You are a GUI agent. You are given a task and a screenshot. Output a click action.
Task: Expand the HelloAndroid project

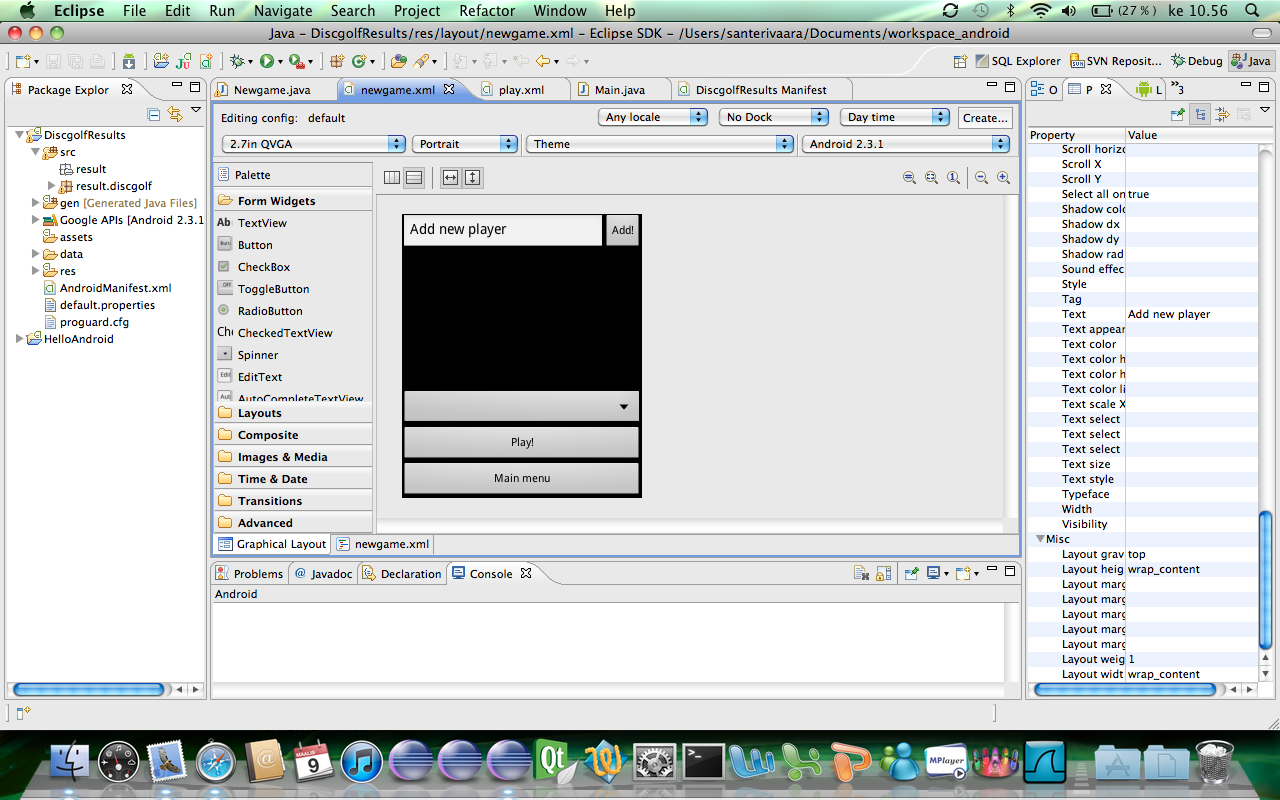(x=20, y=339)
